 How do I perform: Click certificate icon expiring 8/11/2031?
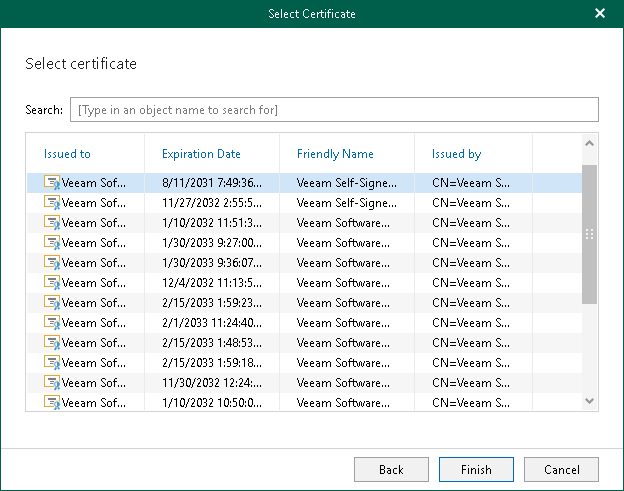click(x=51, y=183)
